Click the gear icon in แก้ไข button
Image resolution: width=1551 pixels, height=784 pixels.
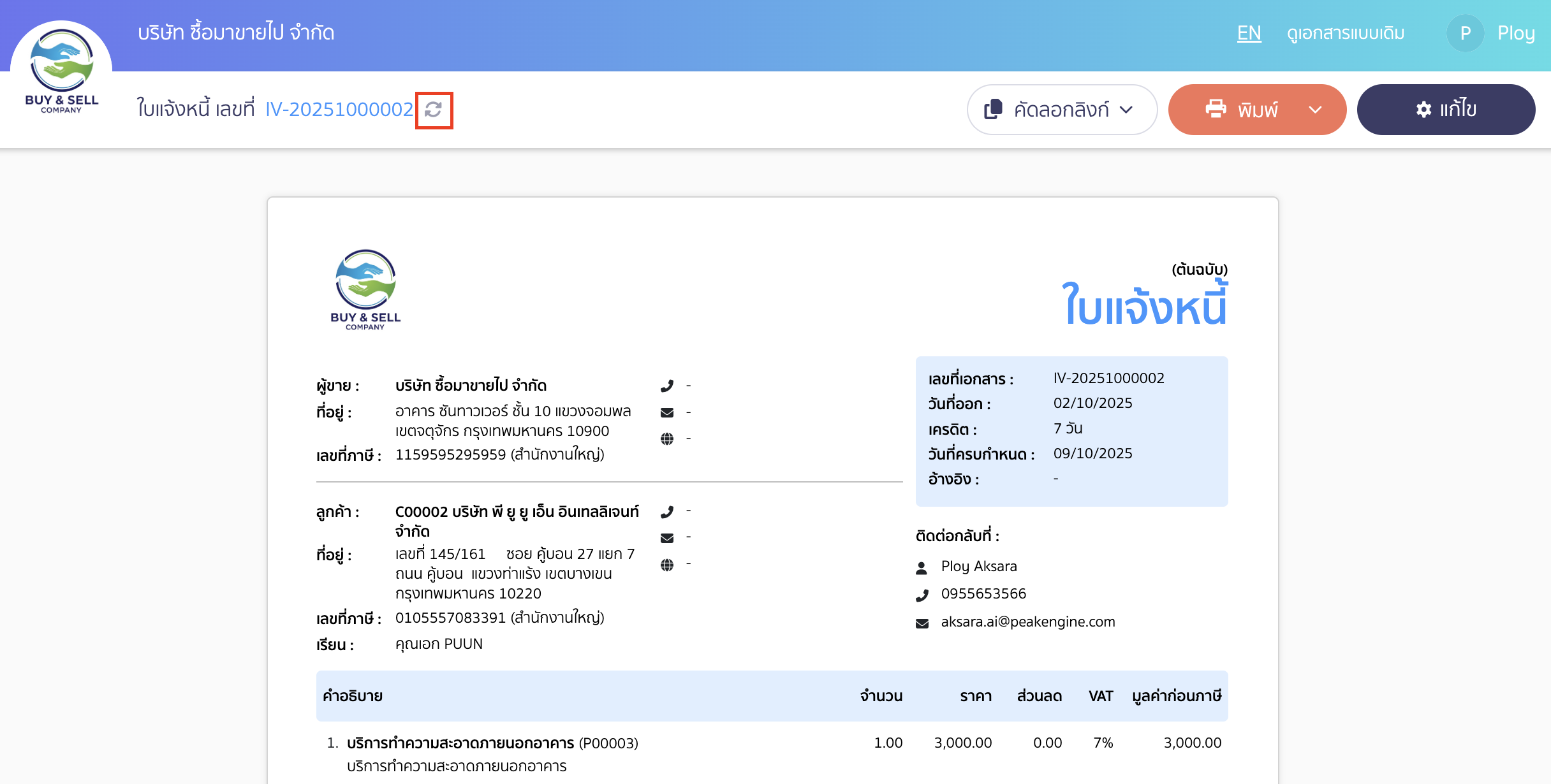(x=1423, y=109)
